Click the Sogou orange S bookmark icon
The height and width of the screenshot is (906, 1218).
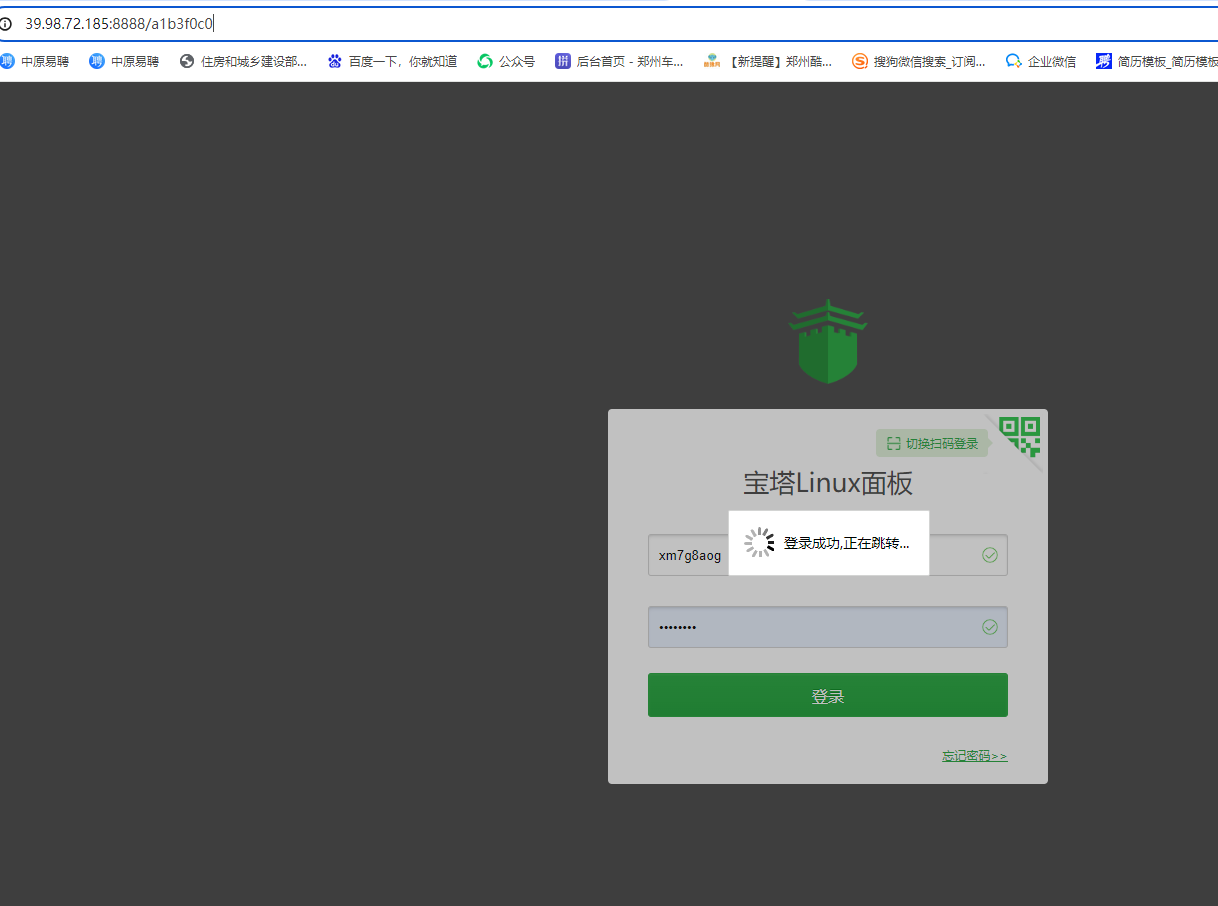[860, 61]
